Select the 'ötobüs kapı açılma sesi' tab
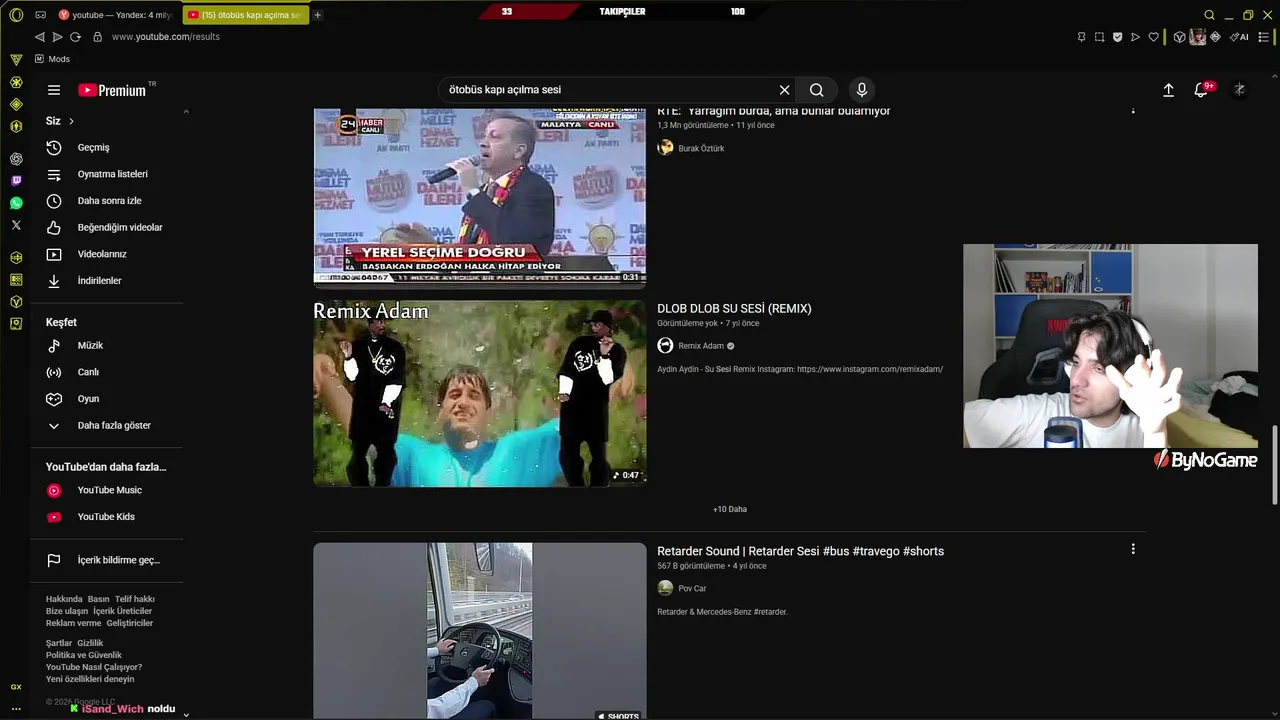 (x=245, y=15)
